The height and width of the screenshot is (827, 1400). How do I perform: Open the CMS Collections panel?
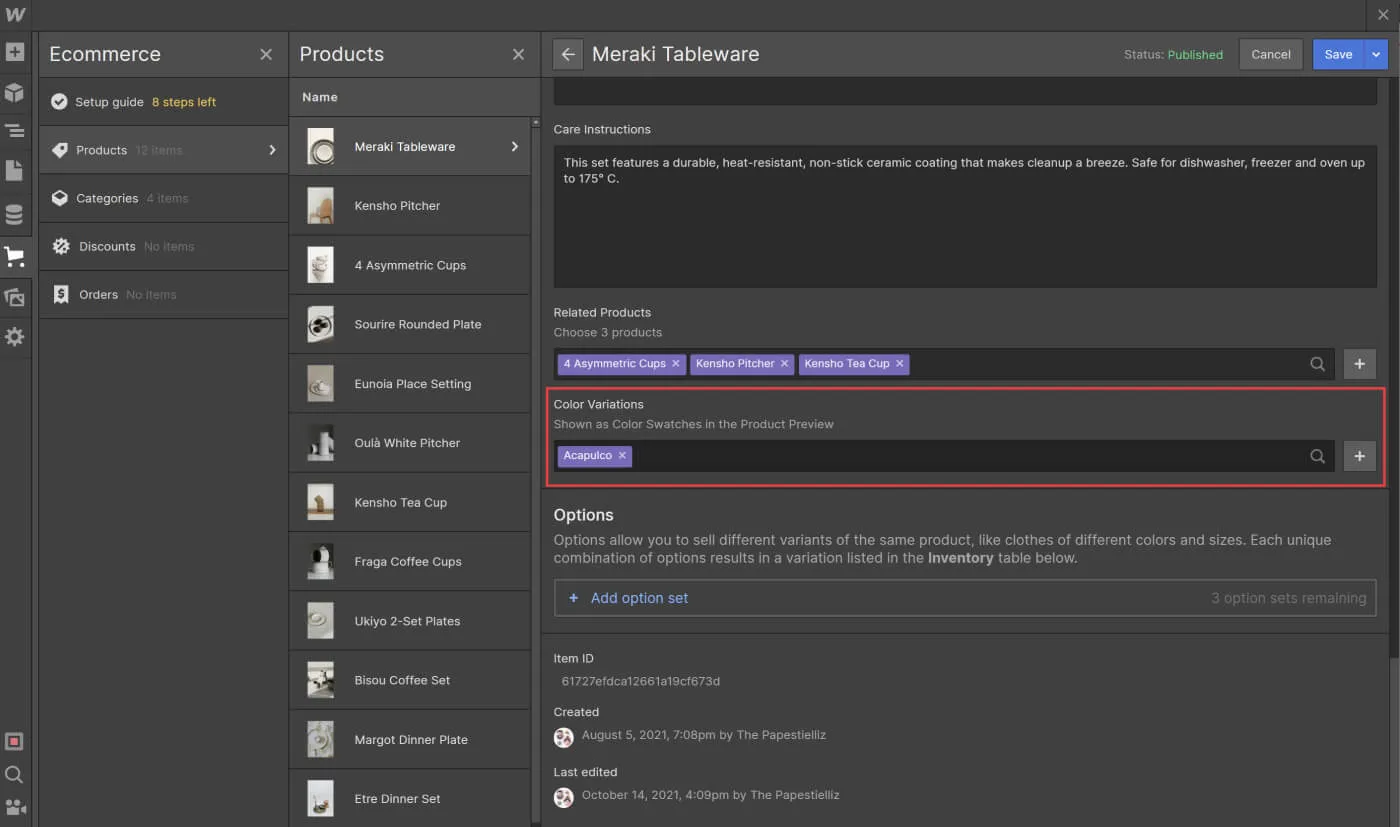click(x=14, y=214)
